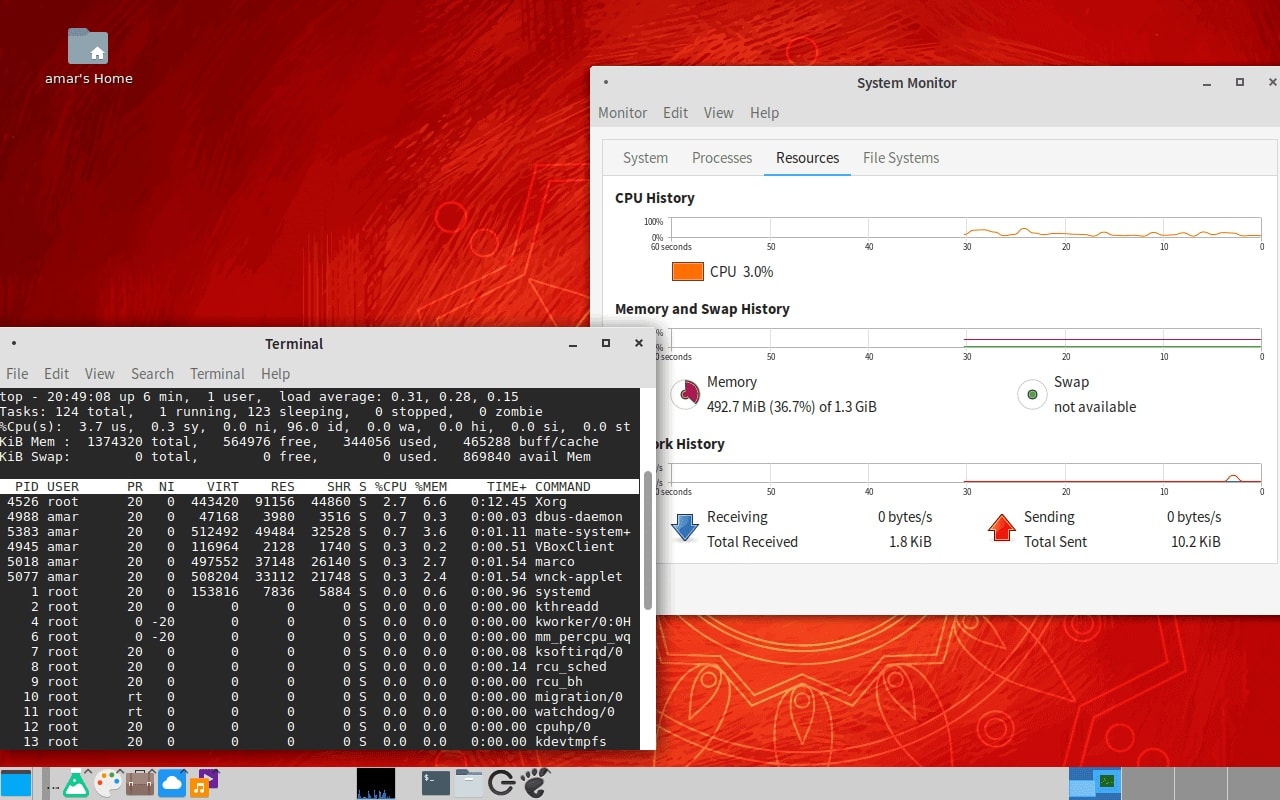Image resolution: width=1280 pixels, height=800 pixels.
Task: Click the VBoxClient process row in top
Action: pyautogui.click(x=320, y=547)
